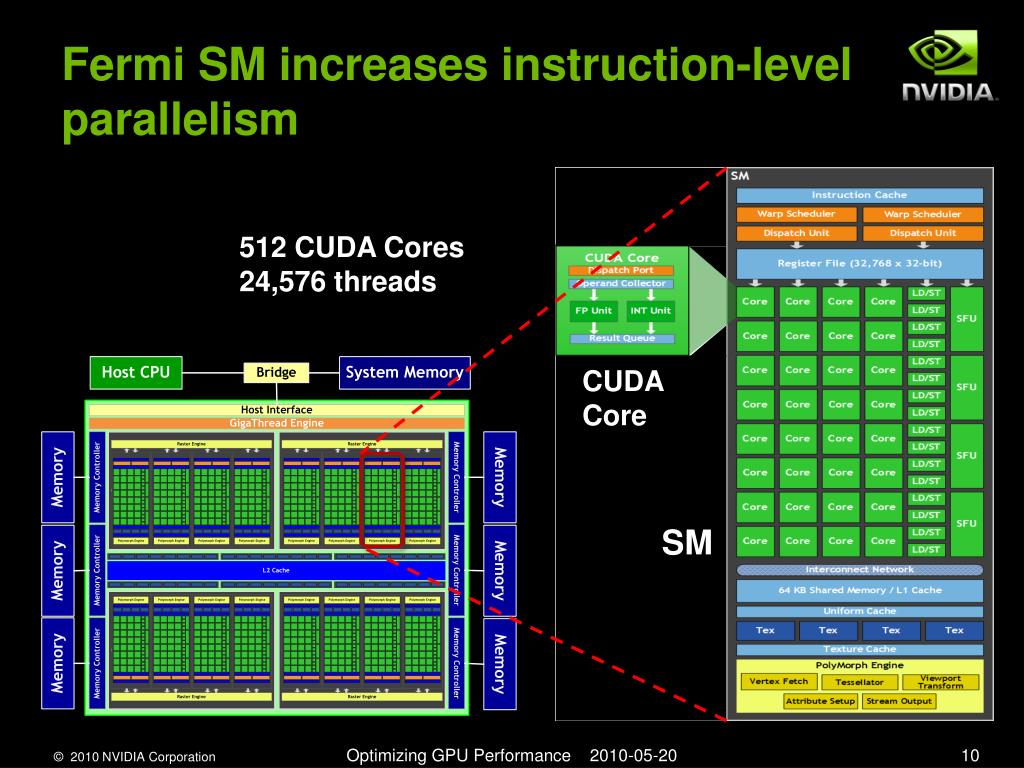Click the Register File (32,768 x 32-bit) block
The height and width of the screenshot is (768, 1024).
coord(859,263)
